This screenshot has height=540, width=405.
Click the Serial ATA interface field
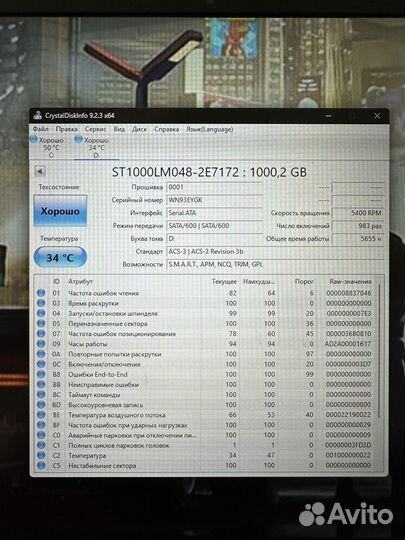tap(214, 213)
